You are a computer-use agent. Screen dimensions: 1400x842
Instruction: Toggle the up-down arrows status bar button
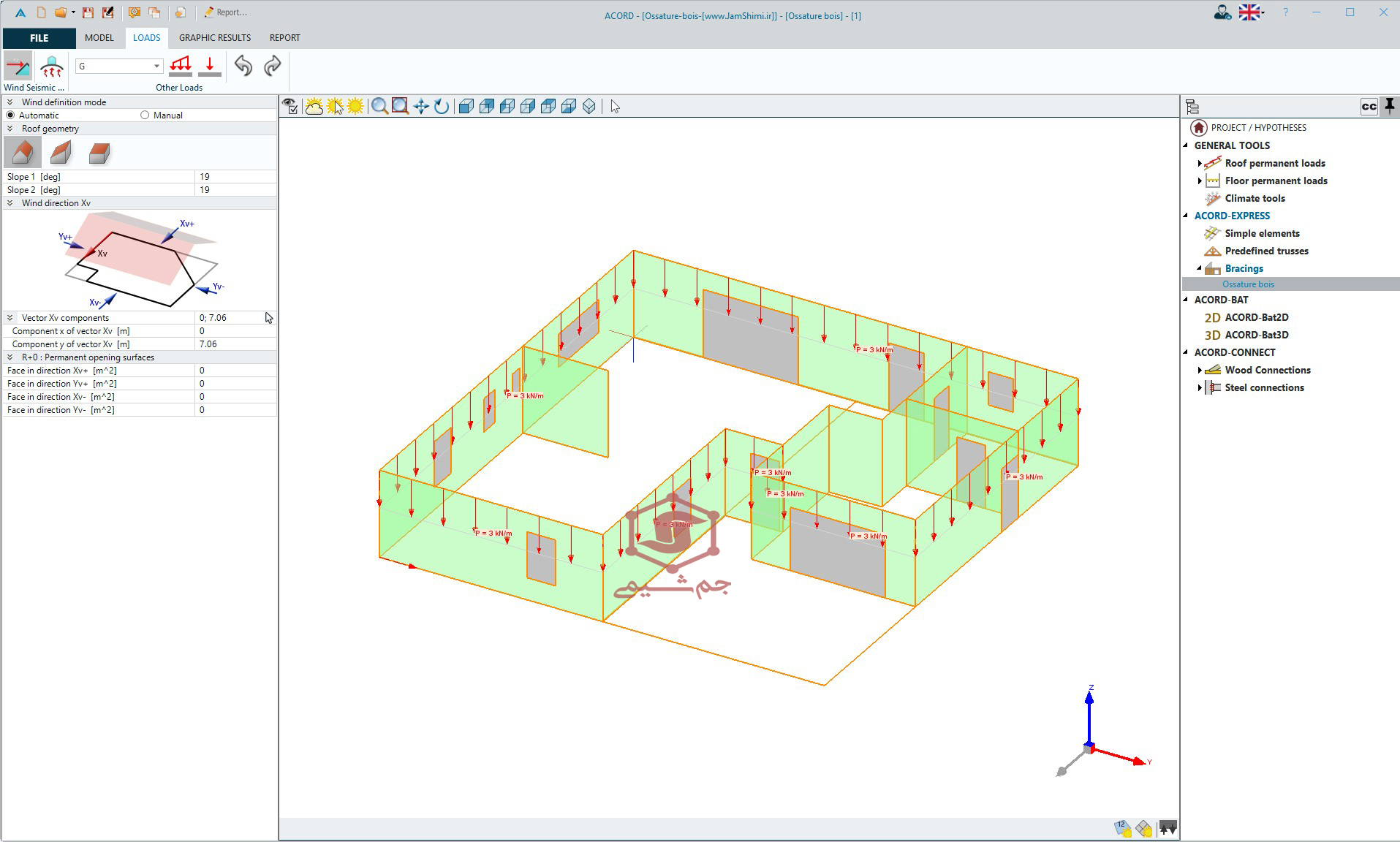(1168, 828)
